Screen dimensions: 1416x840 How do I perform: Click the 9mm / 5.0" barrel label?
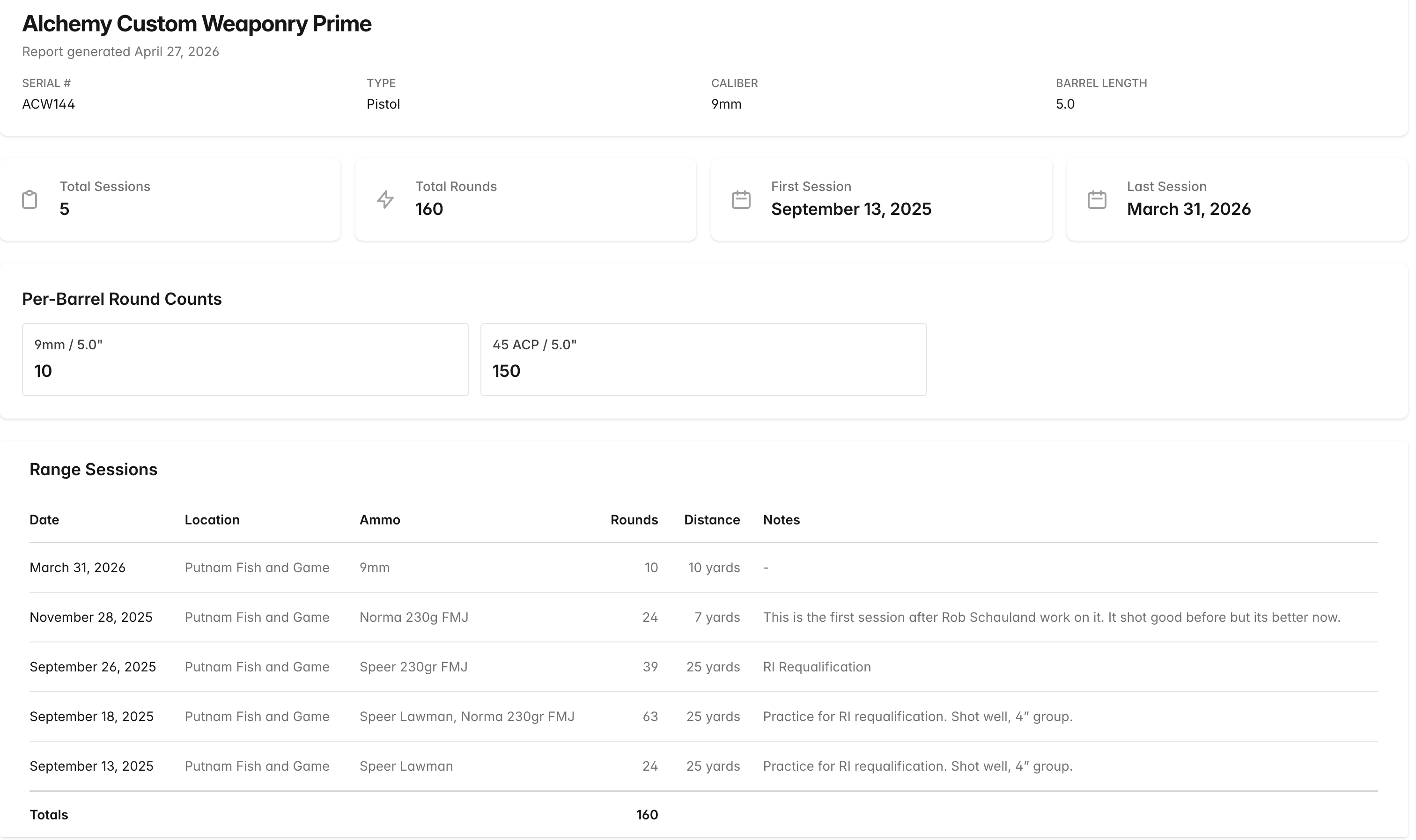68,345
